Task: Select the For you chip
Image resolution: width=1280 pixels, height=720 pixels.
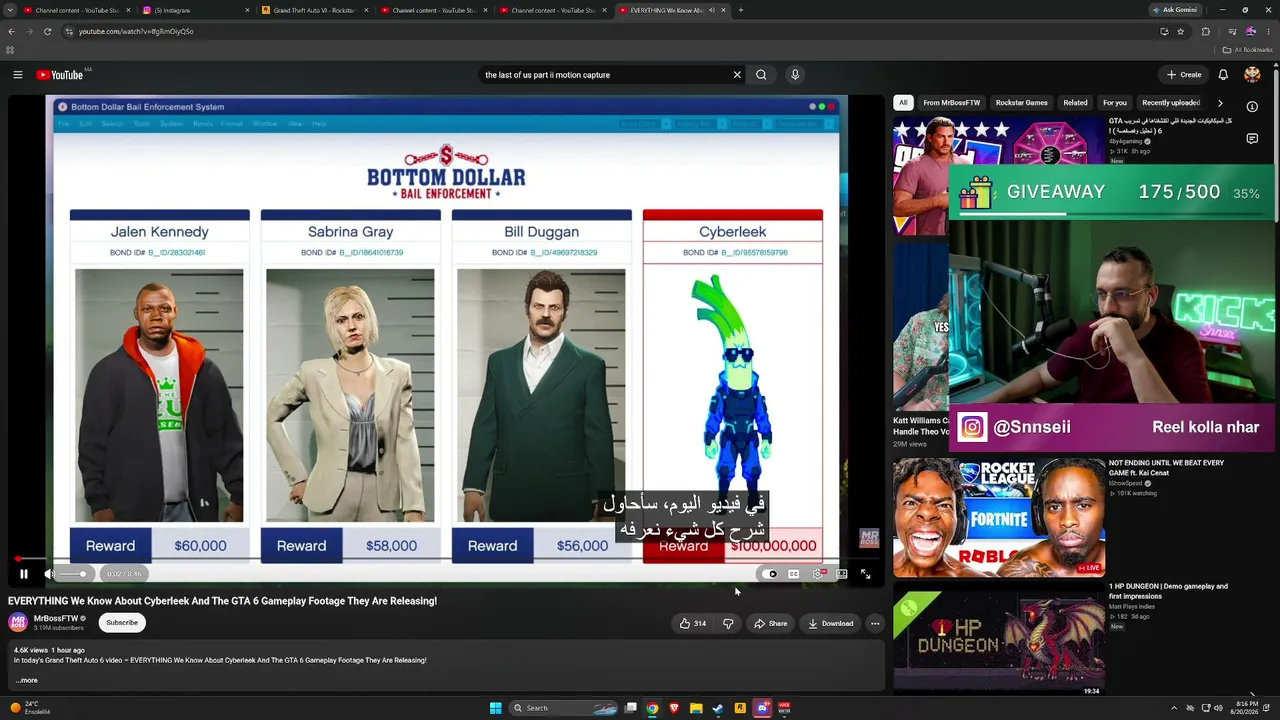Action: point(1115,103)
